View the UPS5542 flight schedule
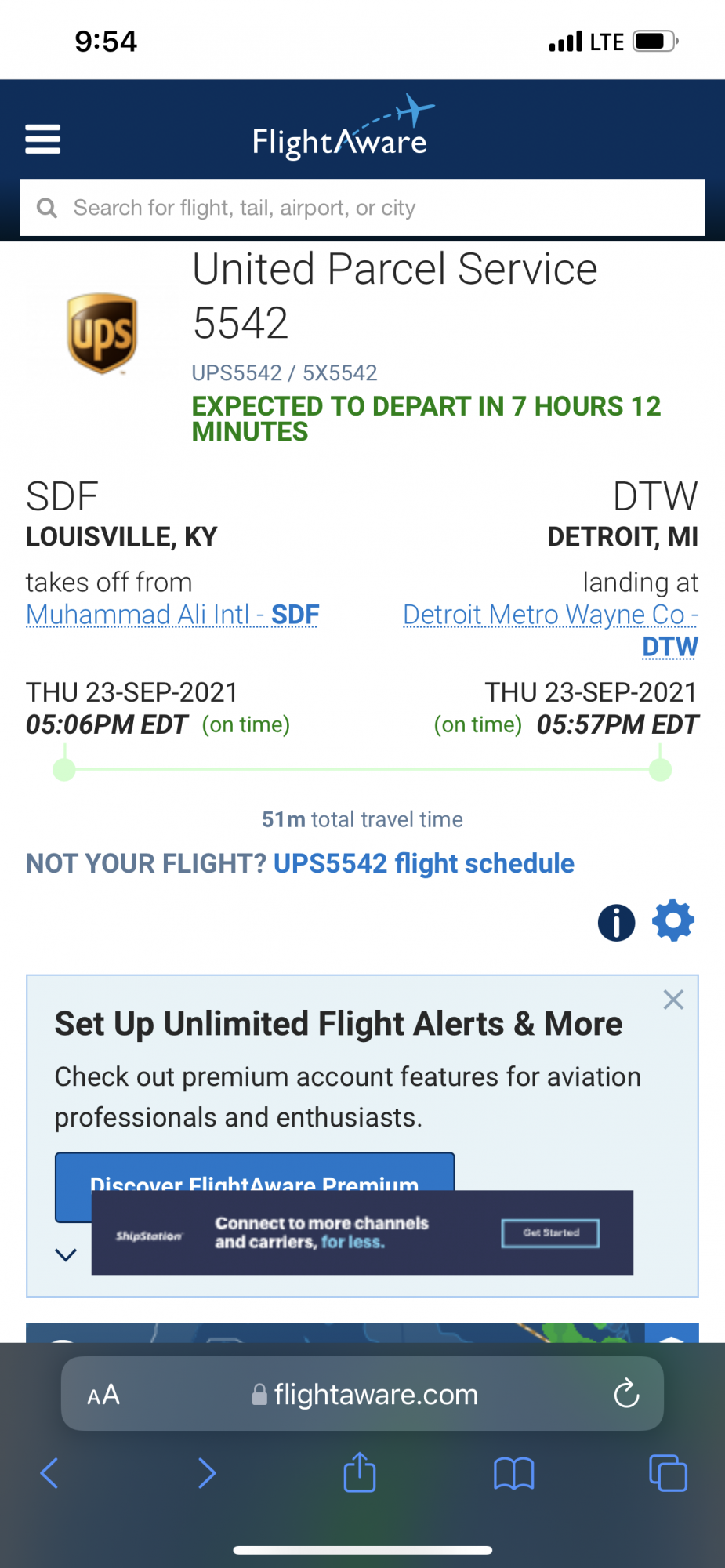This screenshot has width=725, height=1568. (x=423, y=863)
